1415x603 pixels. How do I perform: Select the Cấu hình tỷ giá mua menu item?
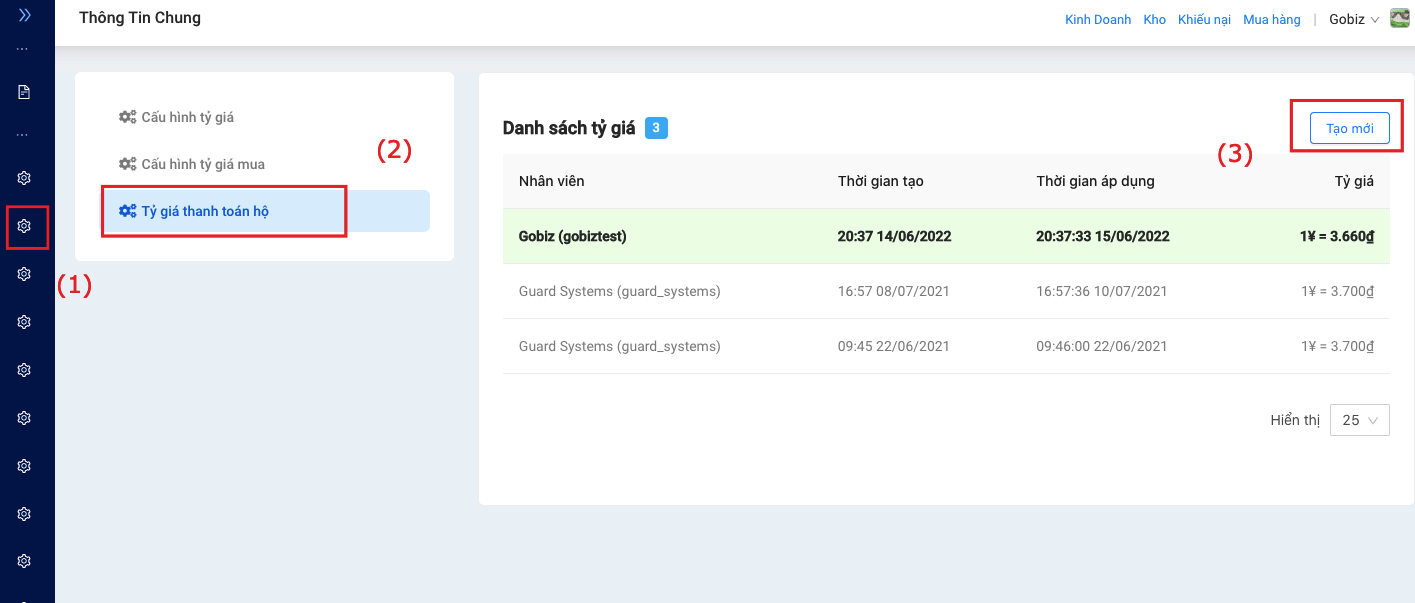click(203, 164)
